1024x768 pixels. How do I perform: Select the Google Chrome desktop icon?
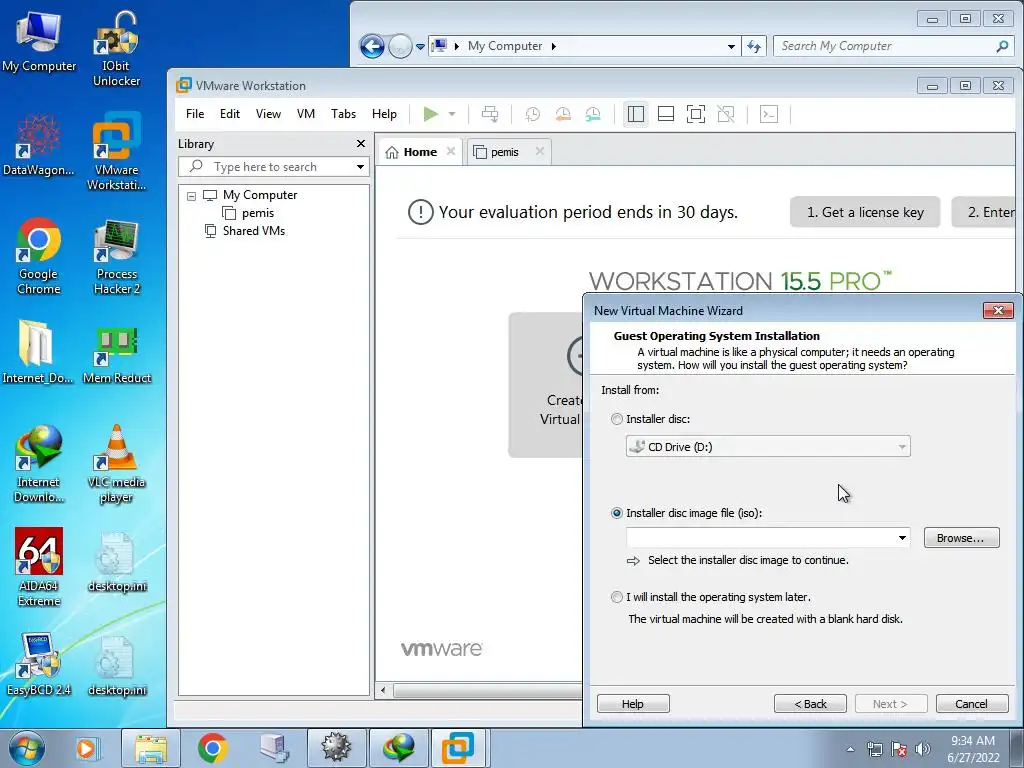[x=39, y=257]
